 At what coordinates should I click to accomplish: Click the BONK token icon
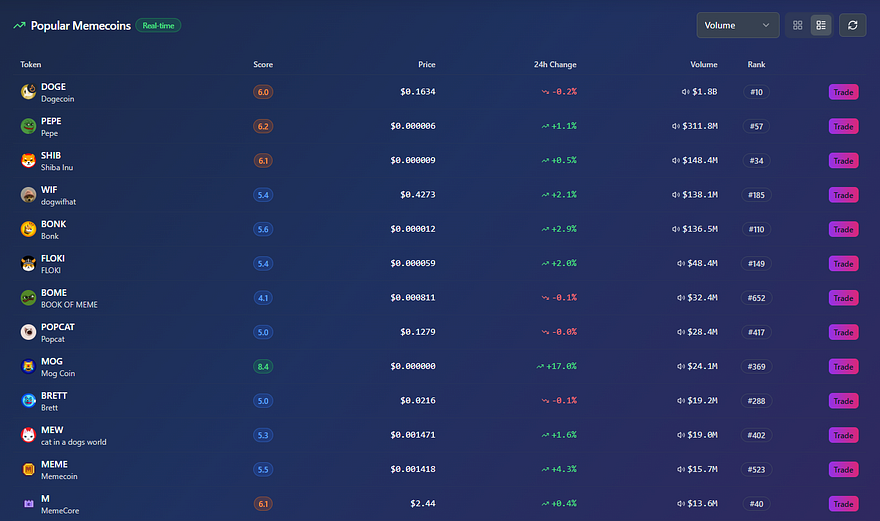28,229
